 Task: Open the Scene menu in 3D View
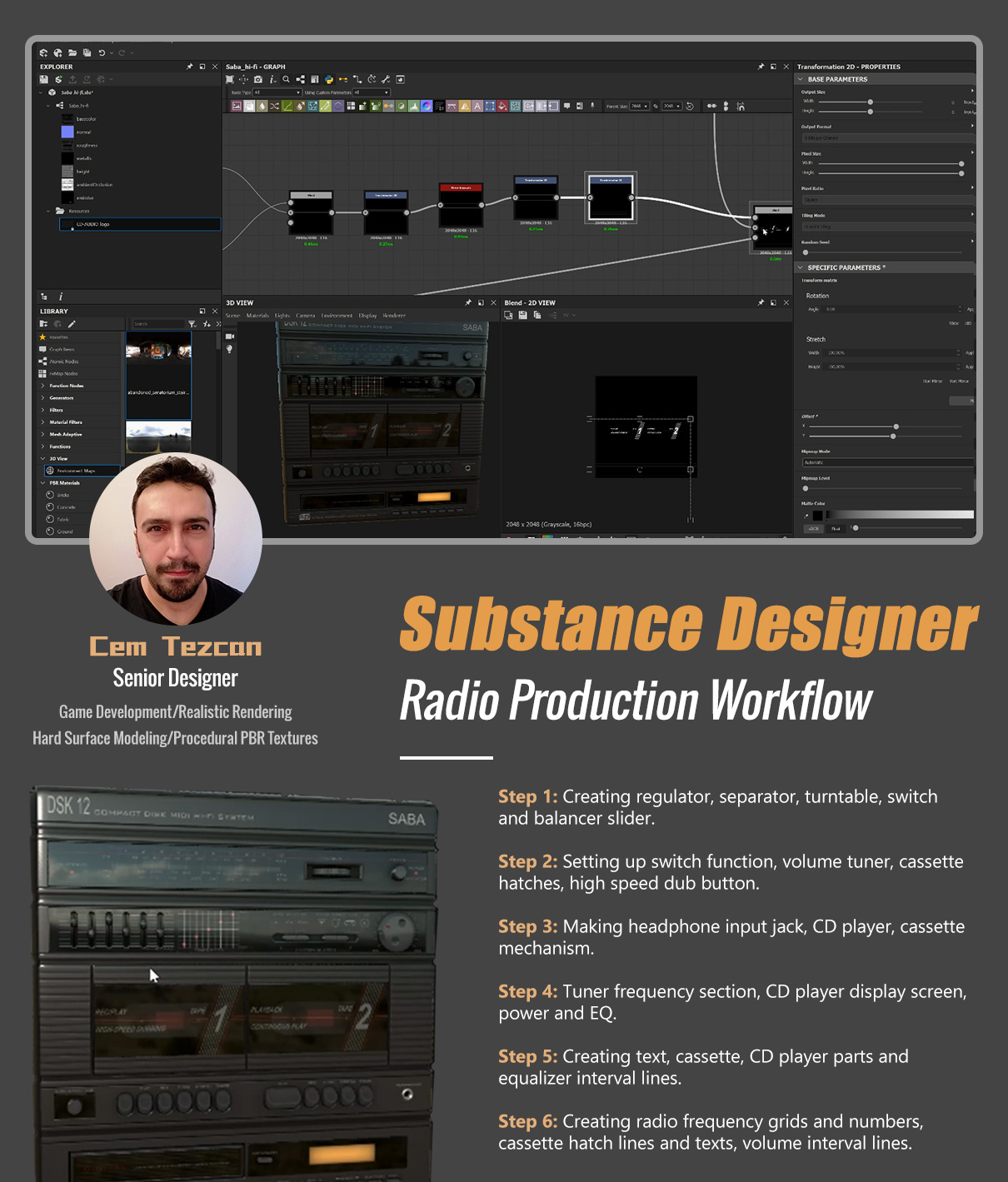pos(232,316)
